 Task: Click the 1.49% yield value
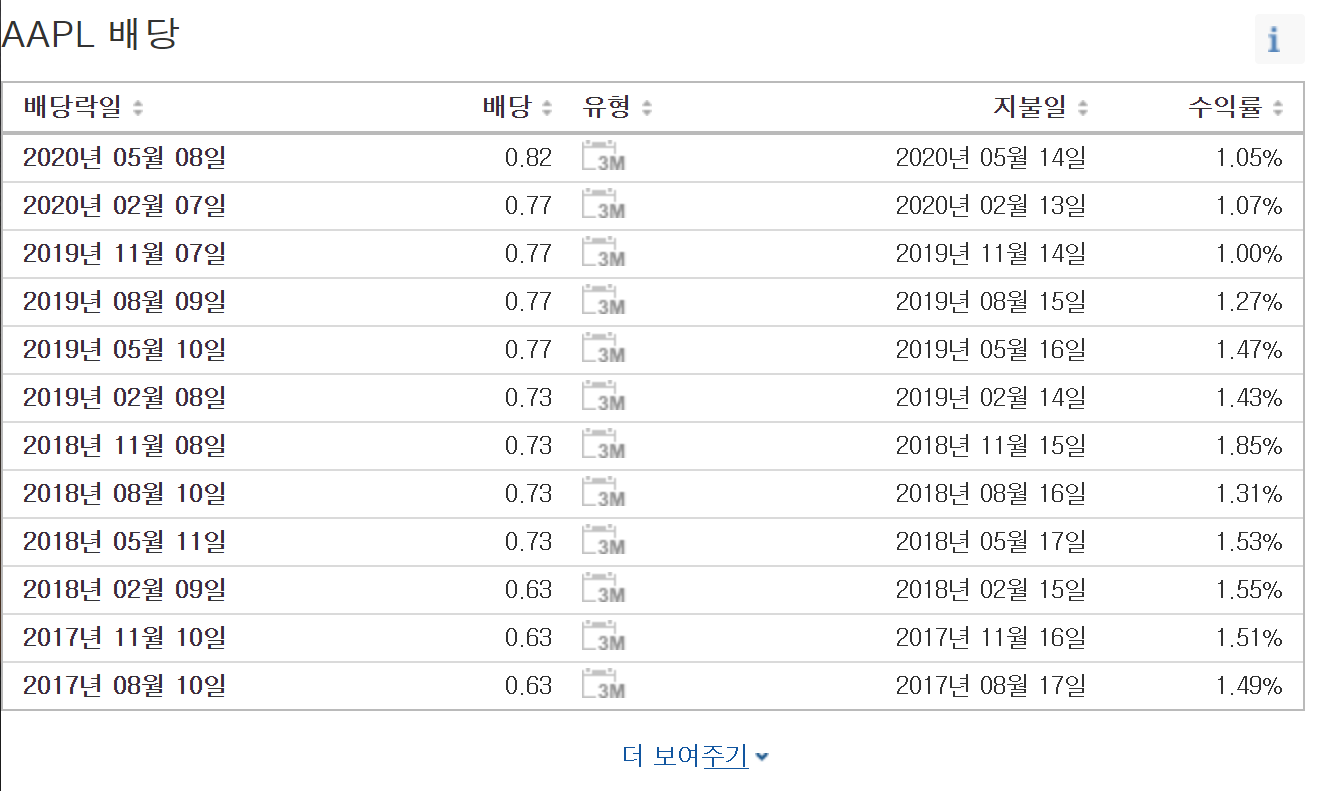pos(1249,686)
